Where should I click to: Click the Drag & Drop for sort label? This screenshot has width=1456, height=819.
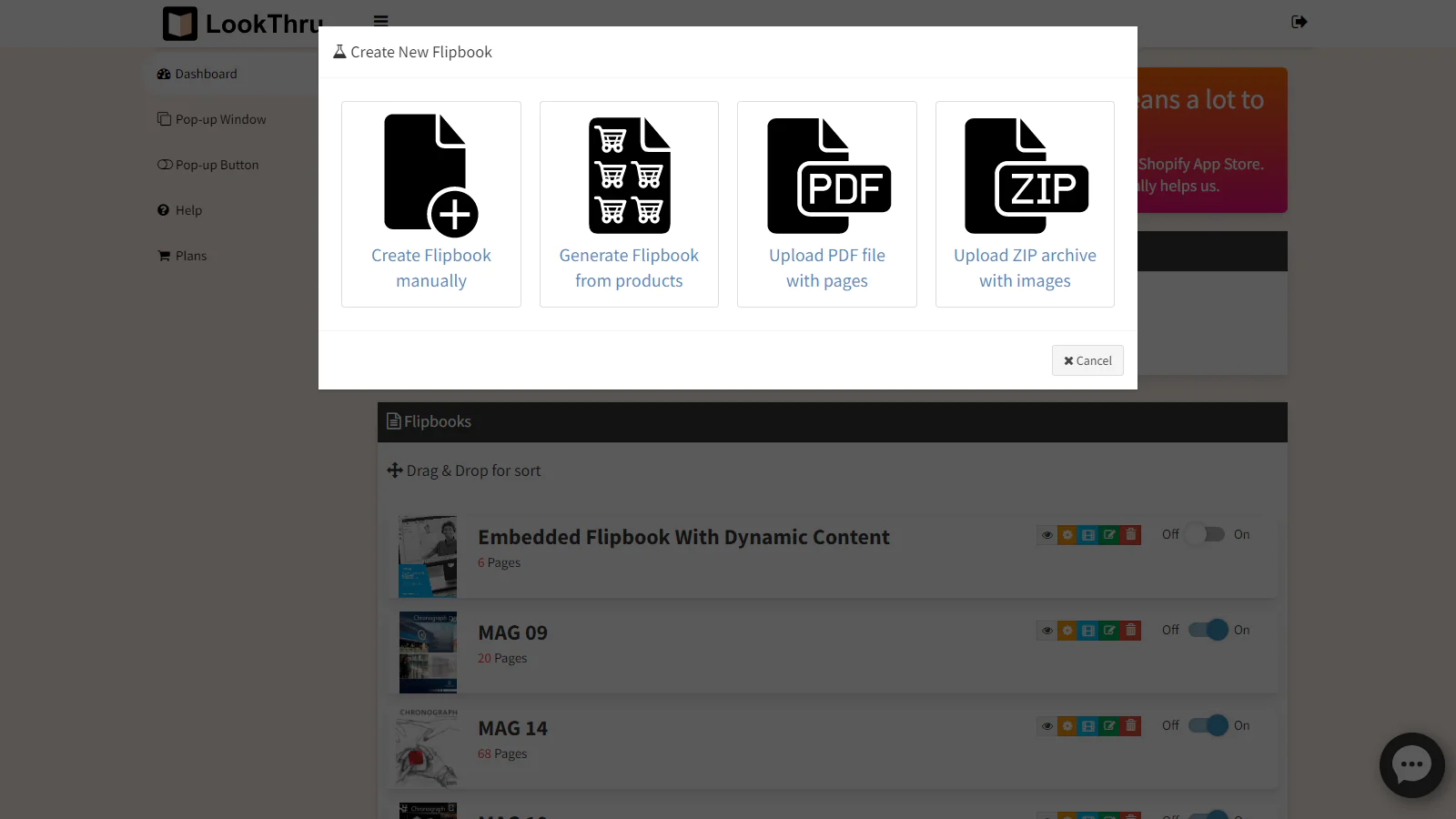[464, 470]
